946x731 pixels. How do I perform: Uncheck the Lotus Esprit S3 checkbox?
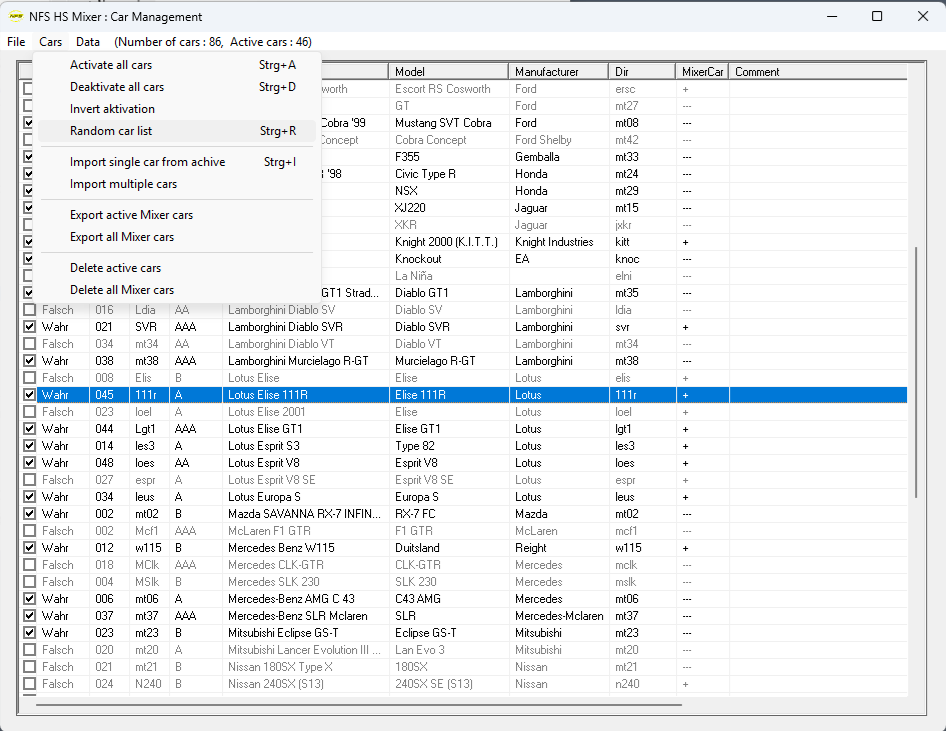point(29,446)
